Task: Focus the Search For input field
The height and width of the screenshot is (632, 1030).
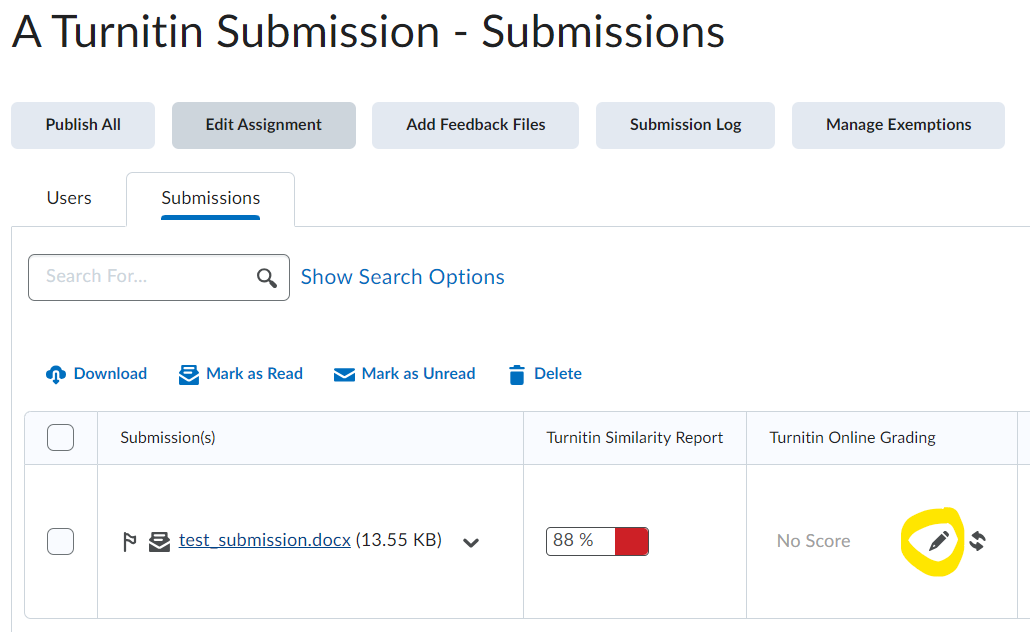Action: 159,277
